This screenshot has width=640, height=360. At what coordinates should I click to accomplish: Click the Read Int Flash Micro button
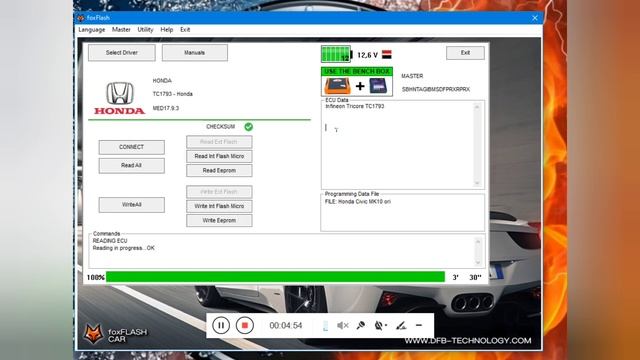(x=219, y=156)
